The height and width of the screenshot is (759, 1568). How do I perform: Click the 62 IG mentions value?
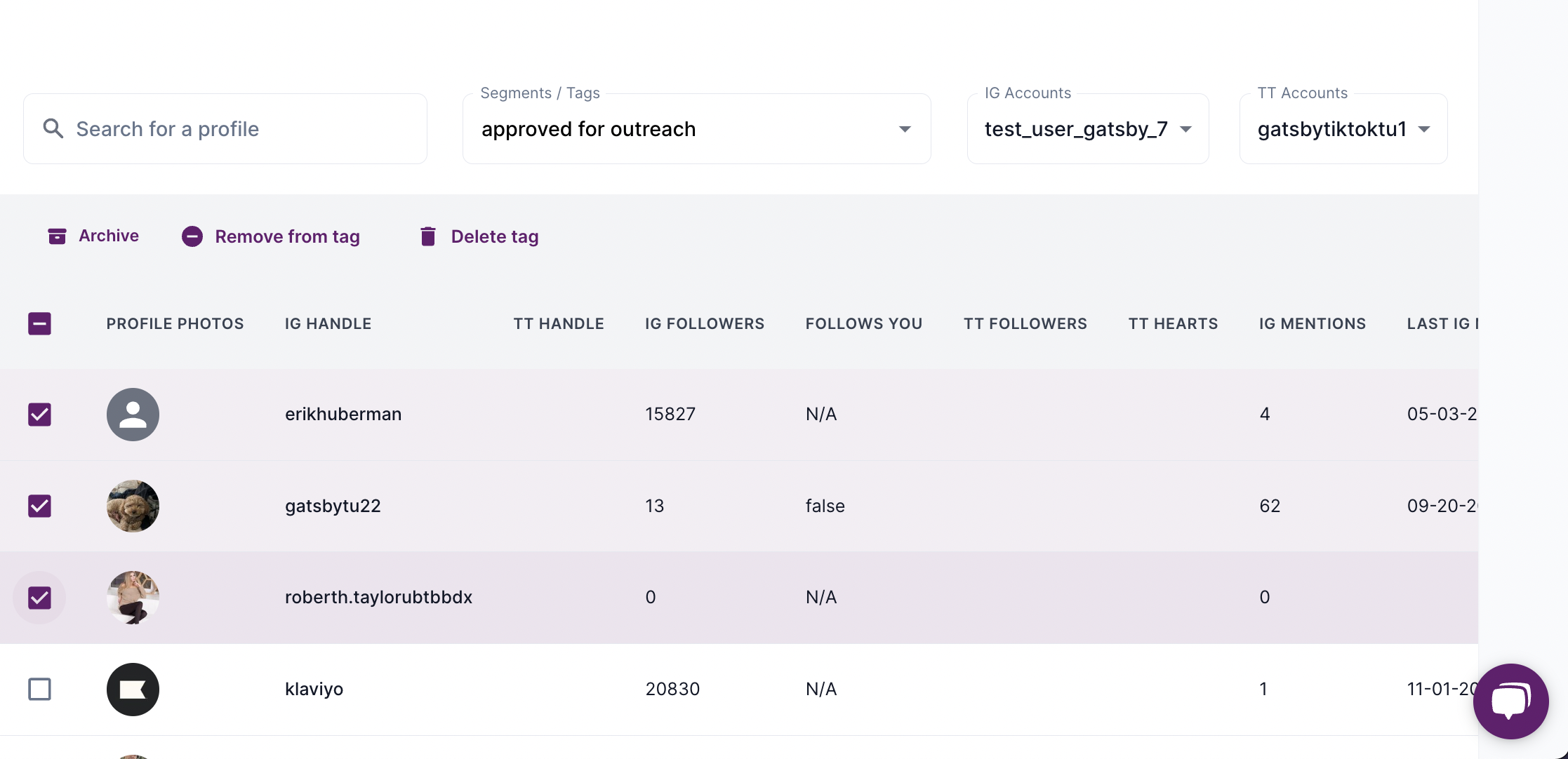point(1270,506)
